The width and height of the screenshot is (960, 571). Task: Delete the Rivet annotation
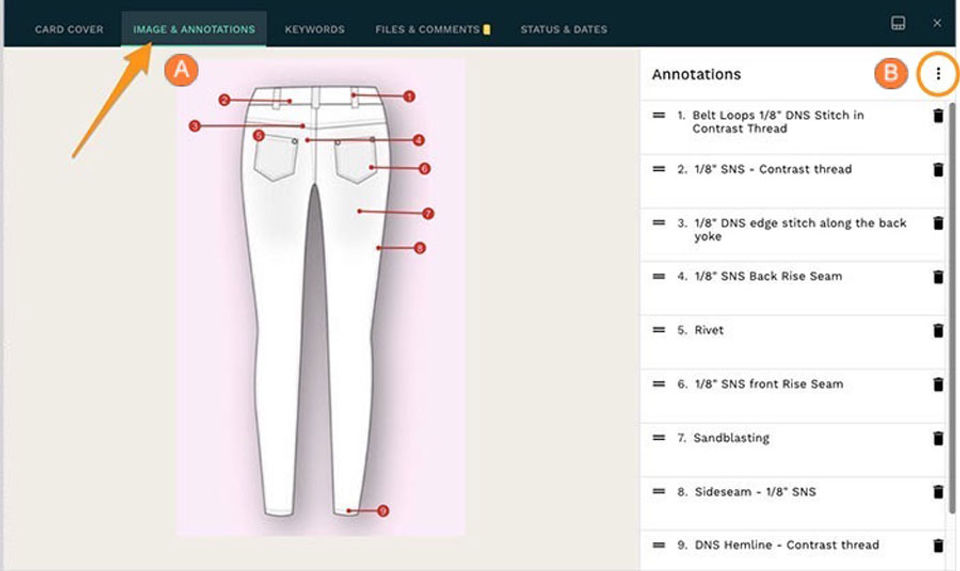pyautogui.click(x=938, y=330)
